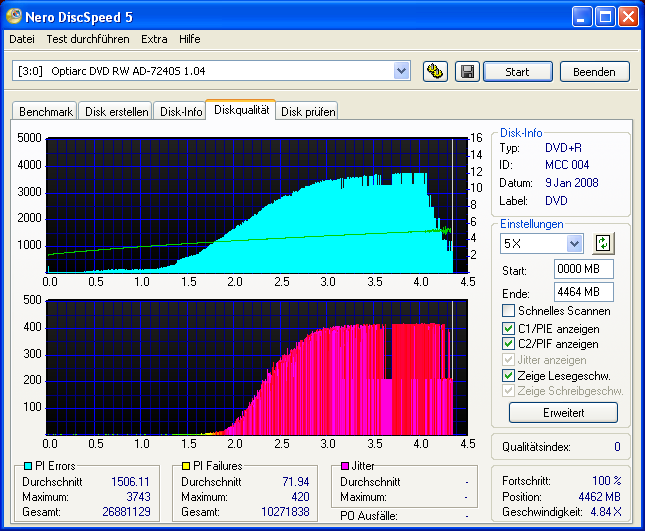Click the cyan PI Errors color swatch
Viewport: 645px width, 531px height.
tap(28, 466)
